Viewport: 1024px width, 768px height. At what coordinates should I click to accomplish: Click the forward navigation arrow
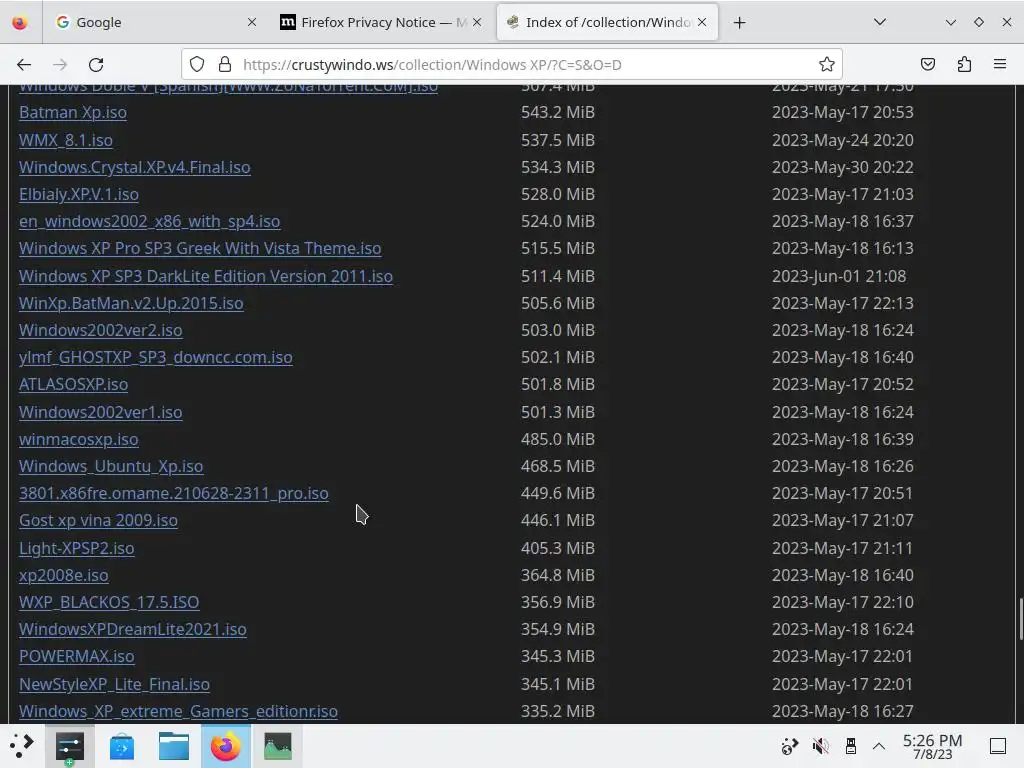click(x=60, y=65)
